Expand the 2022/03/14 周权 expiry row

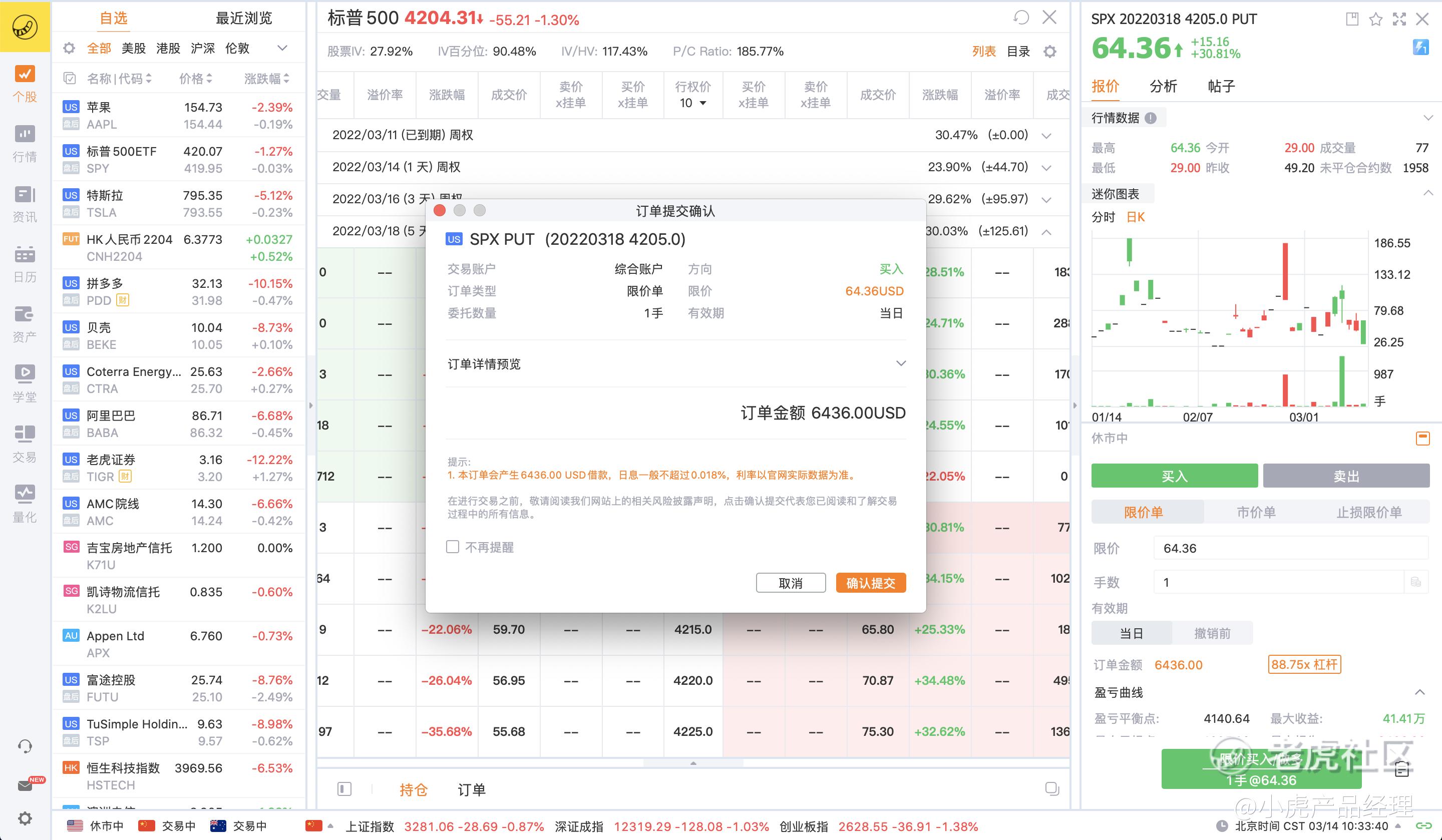coord(1046,168)
